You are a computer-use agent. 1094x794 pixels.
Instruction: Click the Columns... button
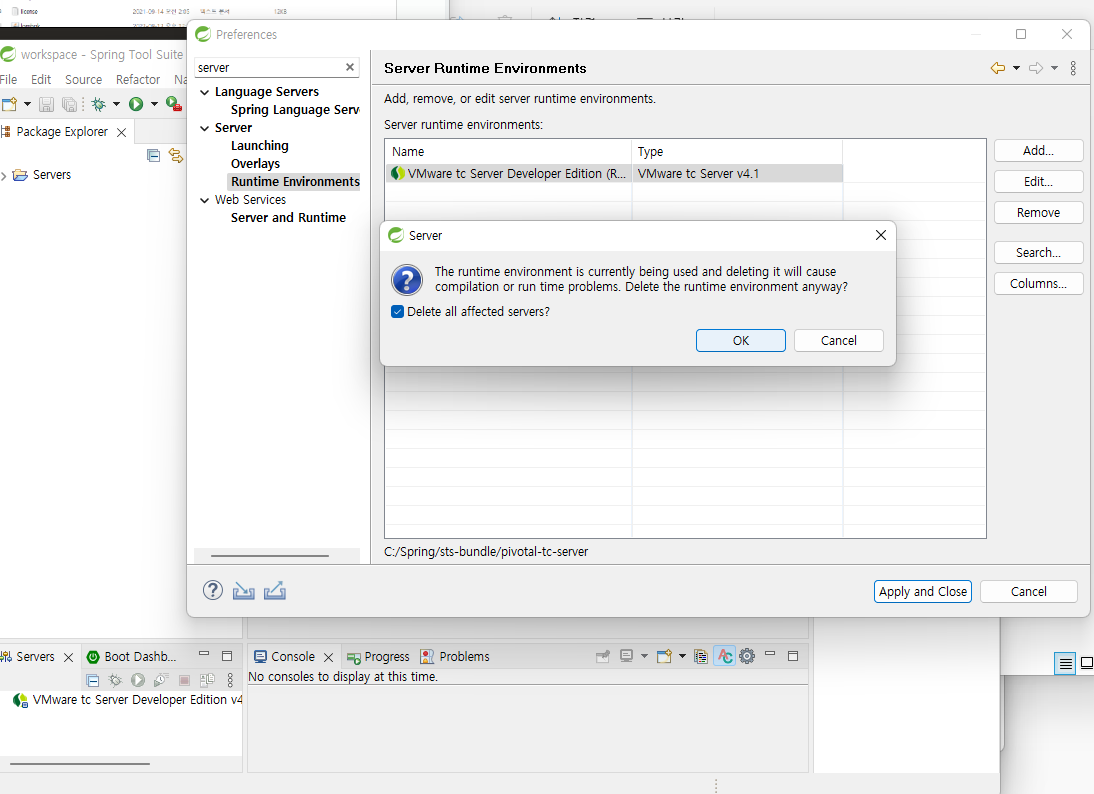1038,283
